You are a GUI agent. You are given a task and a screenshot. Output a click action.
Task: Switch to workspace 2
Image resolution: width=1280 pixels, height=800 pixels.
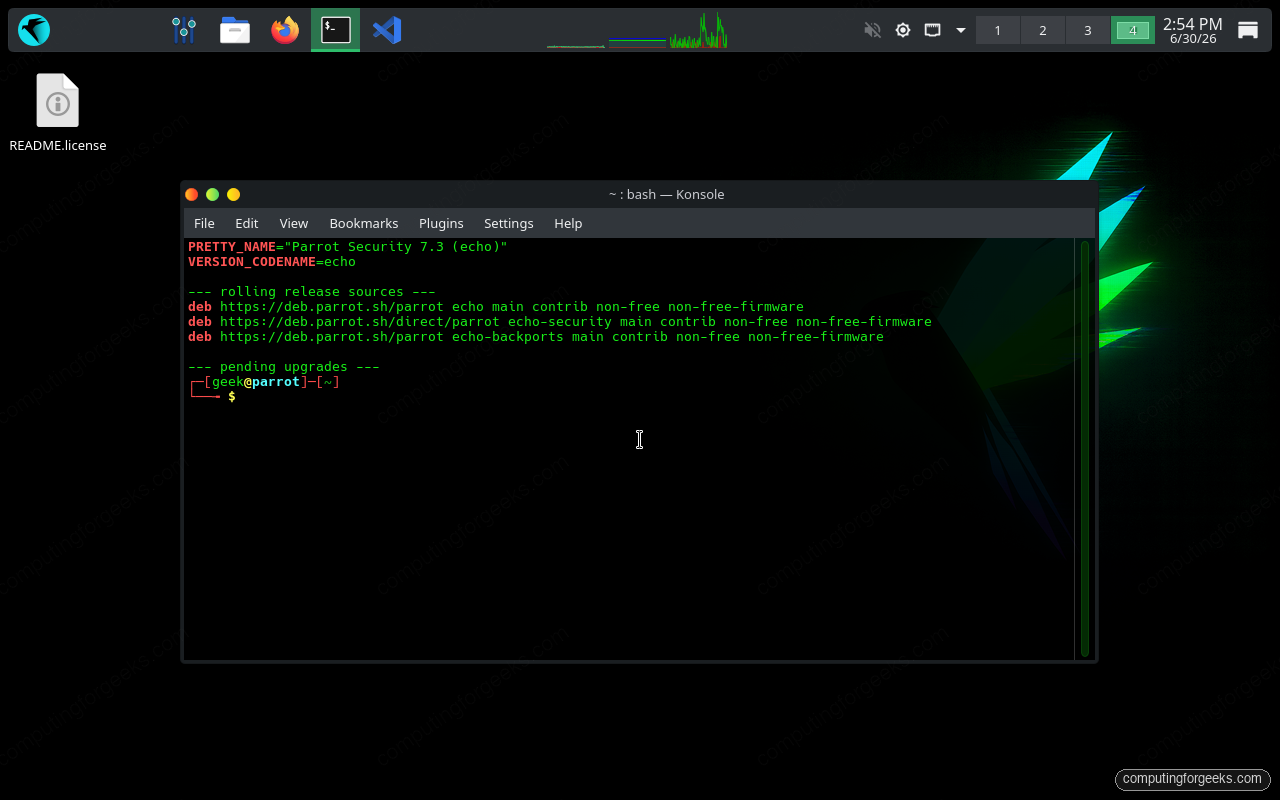(1043, 30)
